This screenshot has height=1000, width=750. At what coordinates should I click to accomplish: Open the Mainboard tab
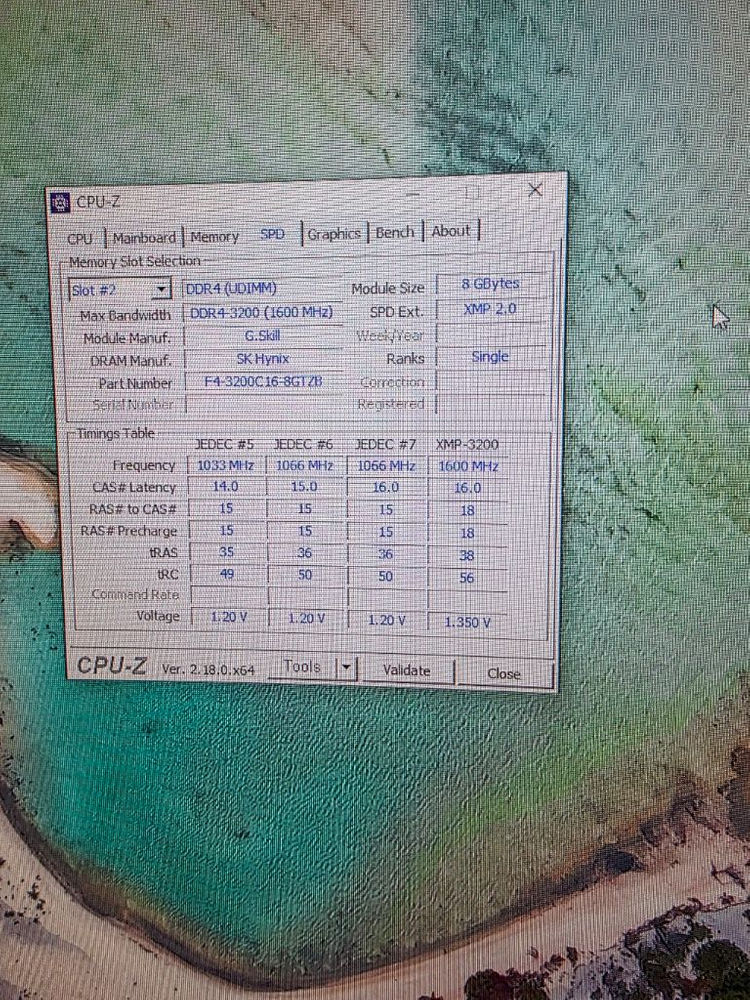coord(144,238)
